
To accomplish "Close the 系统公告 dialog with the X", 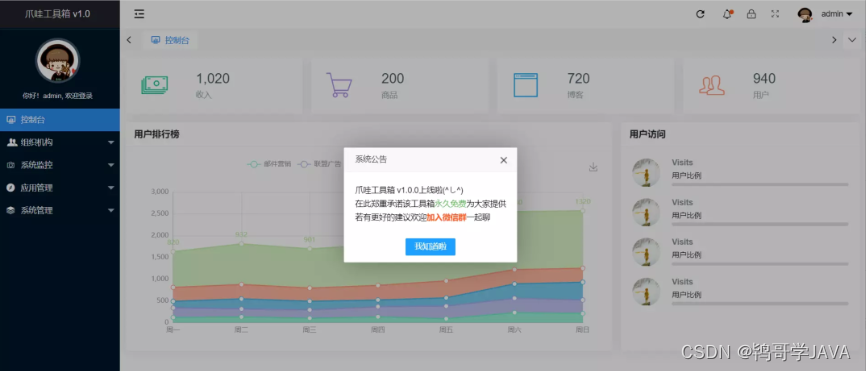I will tap(503, 160).
